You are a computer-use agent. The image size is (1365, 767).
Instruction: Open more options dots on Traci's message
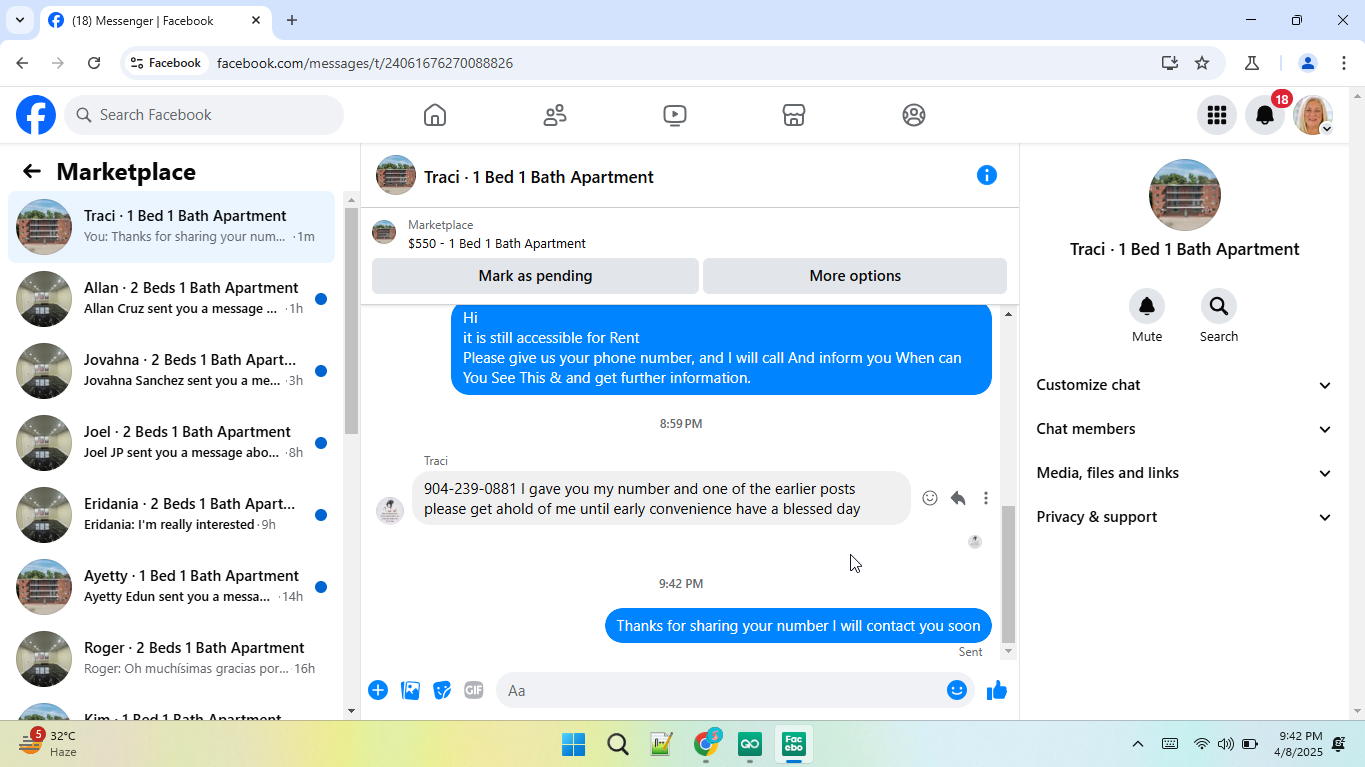click(986, 498)
